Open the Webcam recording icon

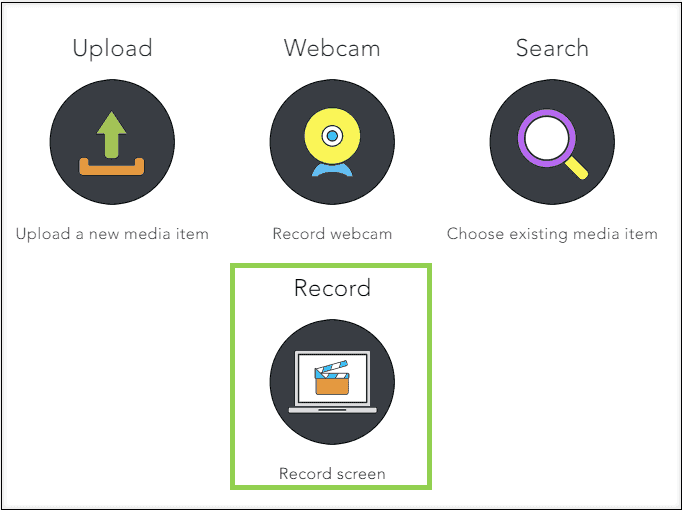point(332,142)
